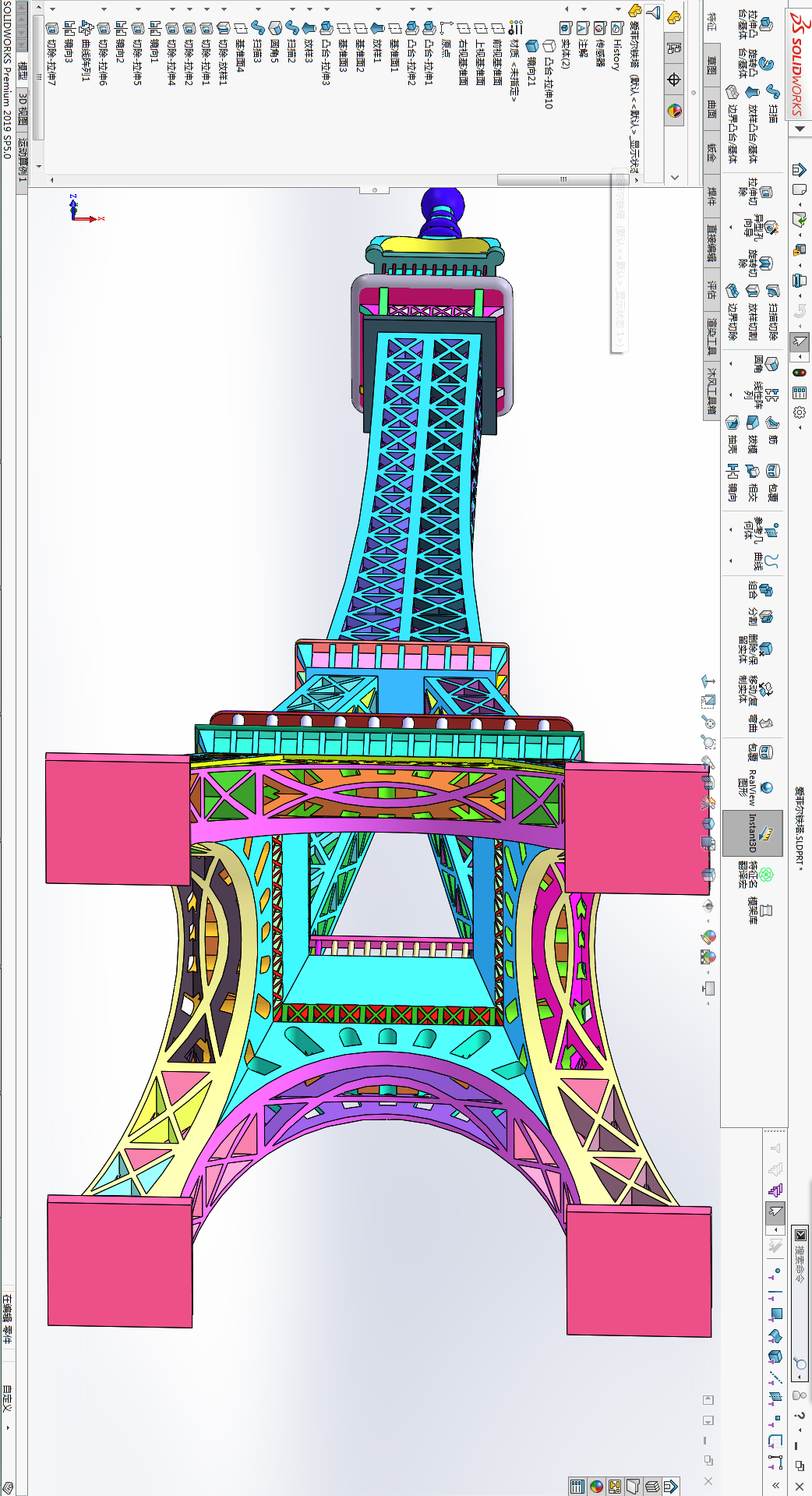
Task: Toggle section view in heads-up toolbar
Action: coord(708,782)
